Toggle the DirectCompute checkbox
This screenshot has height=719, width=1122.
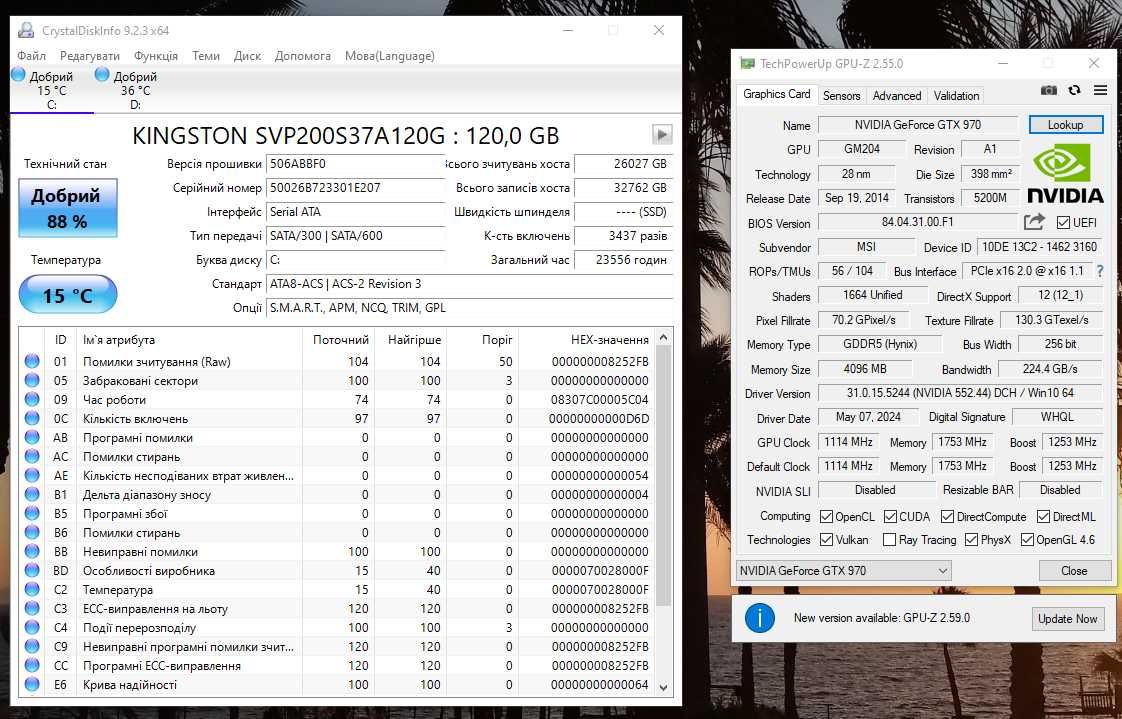[947, 517]
